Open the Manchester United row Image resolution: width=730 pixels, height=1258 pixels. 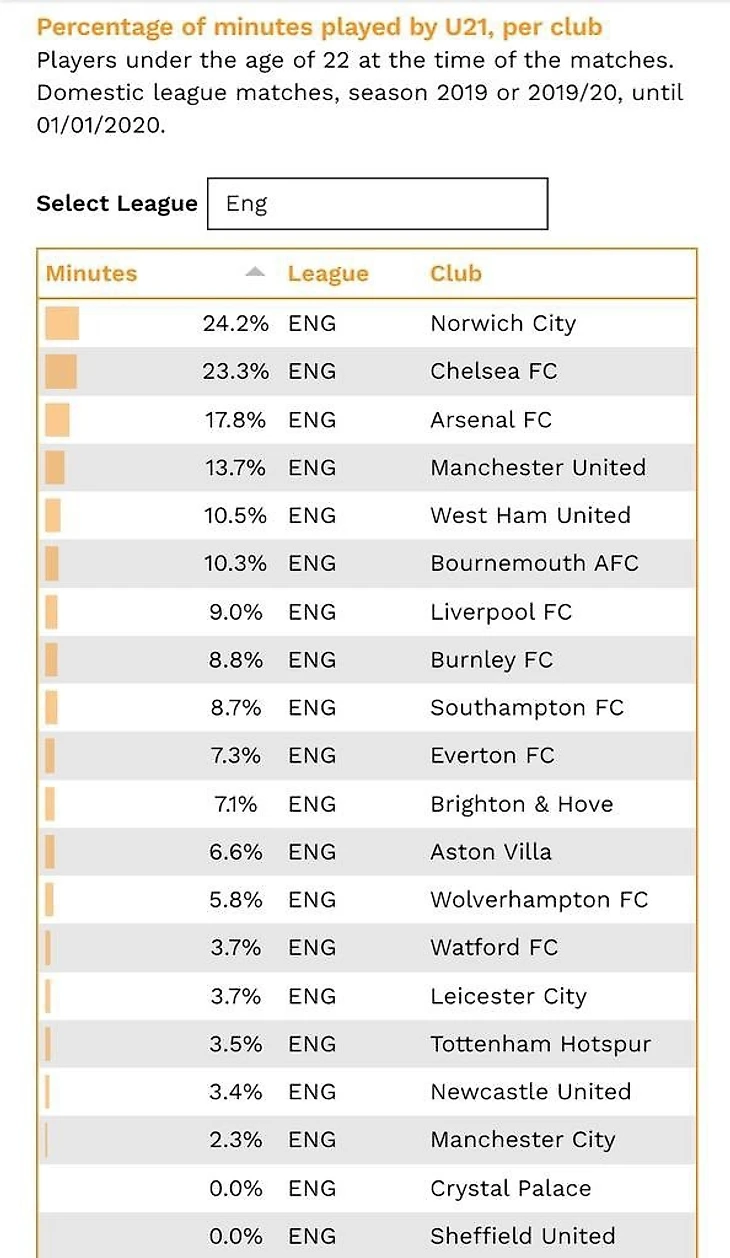[x=538, y=468]
